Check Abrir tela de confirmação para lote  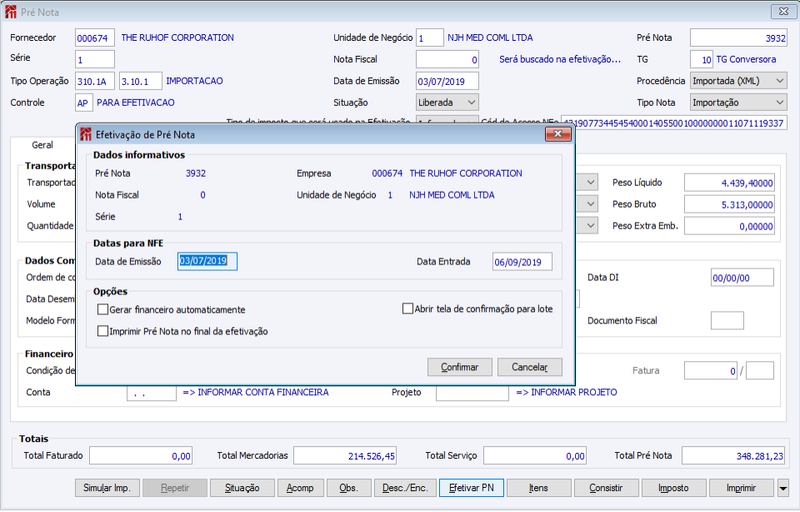click(407, 309)
